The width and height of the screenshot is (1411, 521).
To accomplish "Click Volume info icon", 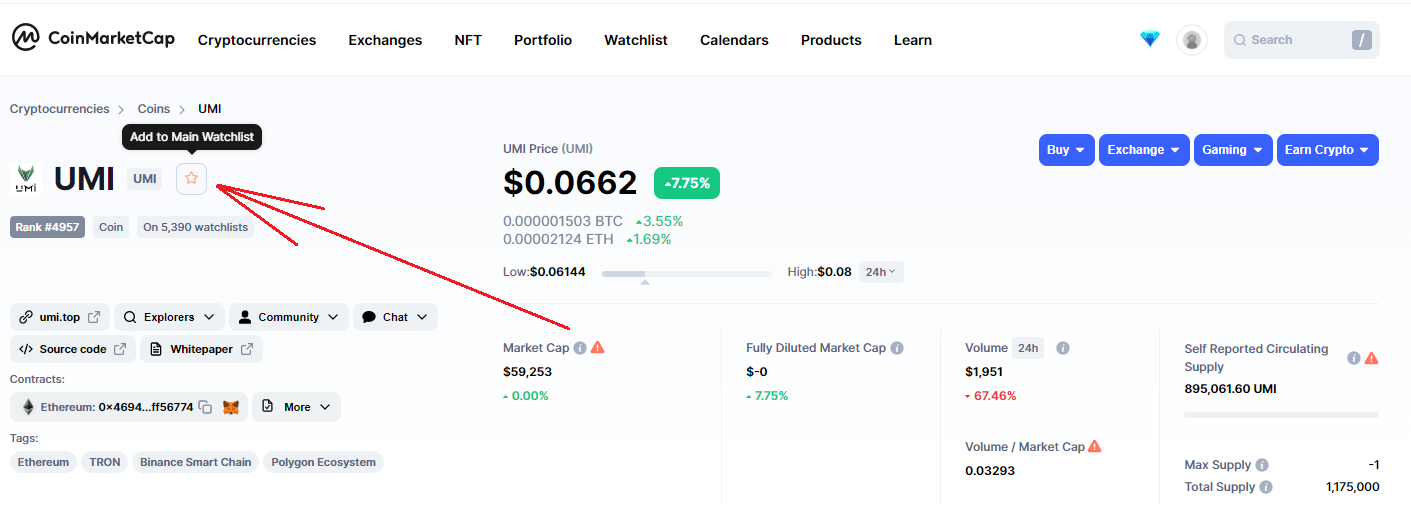I will (x=1063, y=348).
